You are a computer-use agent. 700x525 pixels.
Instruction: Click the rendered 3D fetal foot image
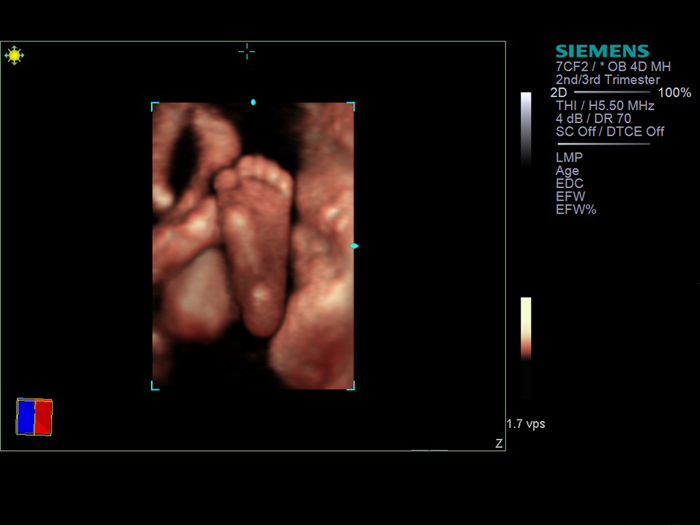pyautogui.click(x=253, y=246)
